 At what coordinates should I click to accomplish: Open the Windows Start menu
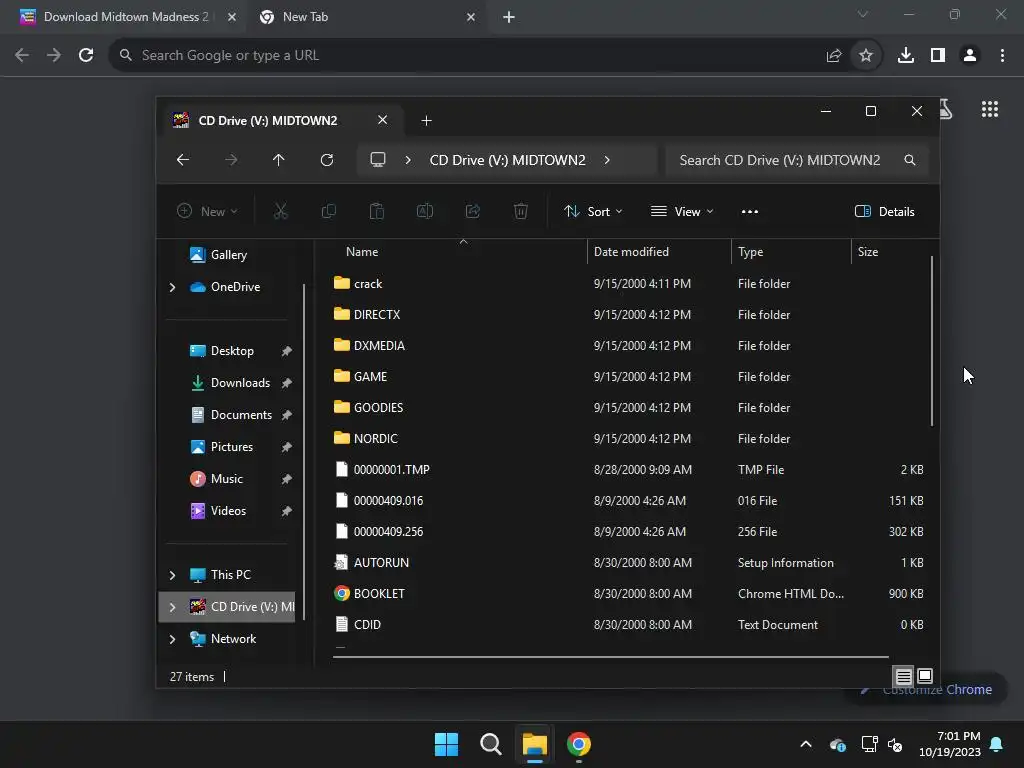pyautogui.click(x=447, y=744)
